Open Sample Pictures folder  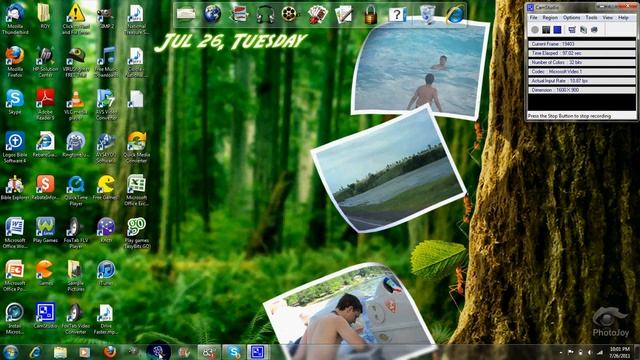pyautogui.click(x=76, y=276)
